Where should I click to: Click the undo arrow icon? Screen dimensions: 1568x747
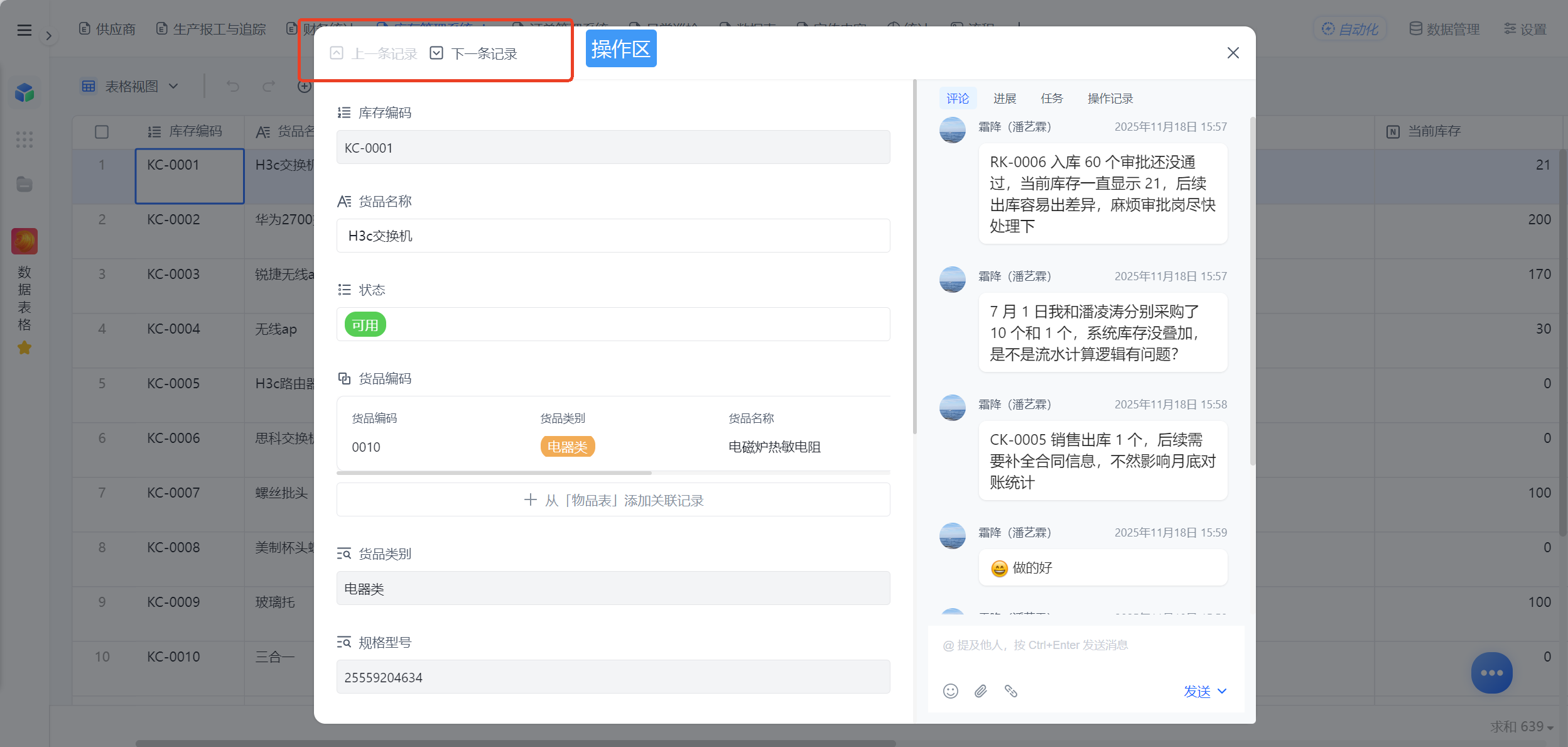point(233,86)
